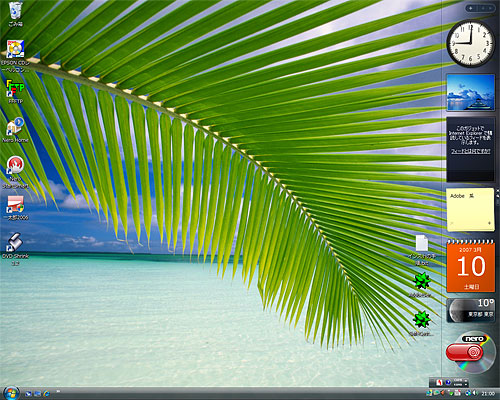
Task: Open the EPSON CD shortcut icon
Action: 15,49
